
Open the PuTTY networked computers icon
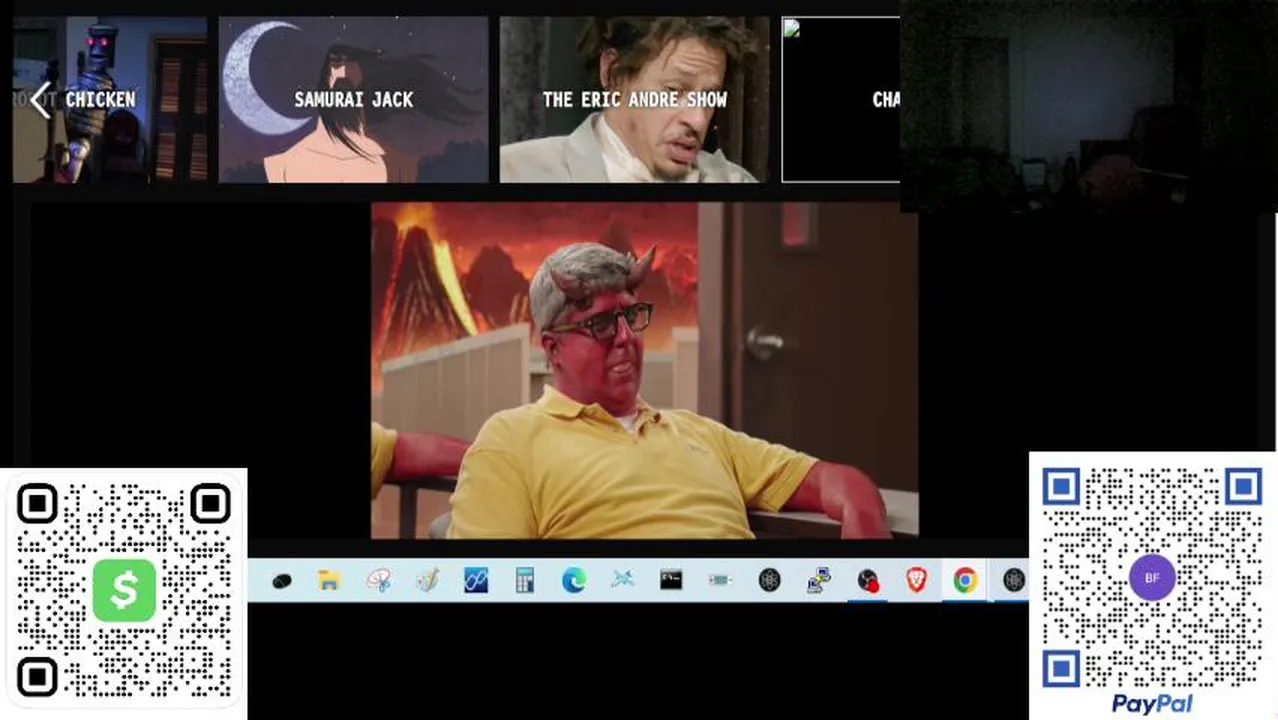[819, 580]
